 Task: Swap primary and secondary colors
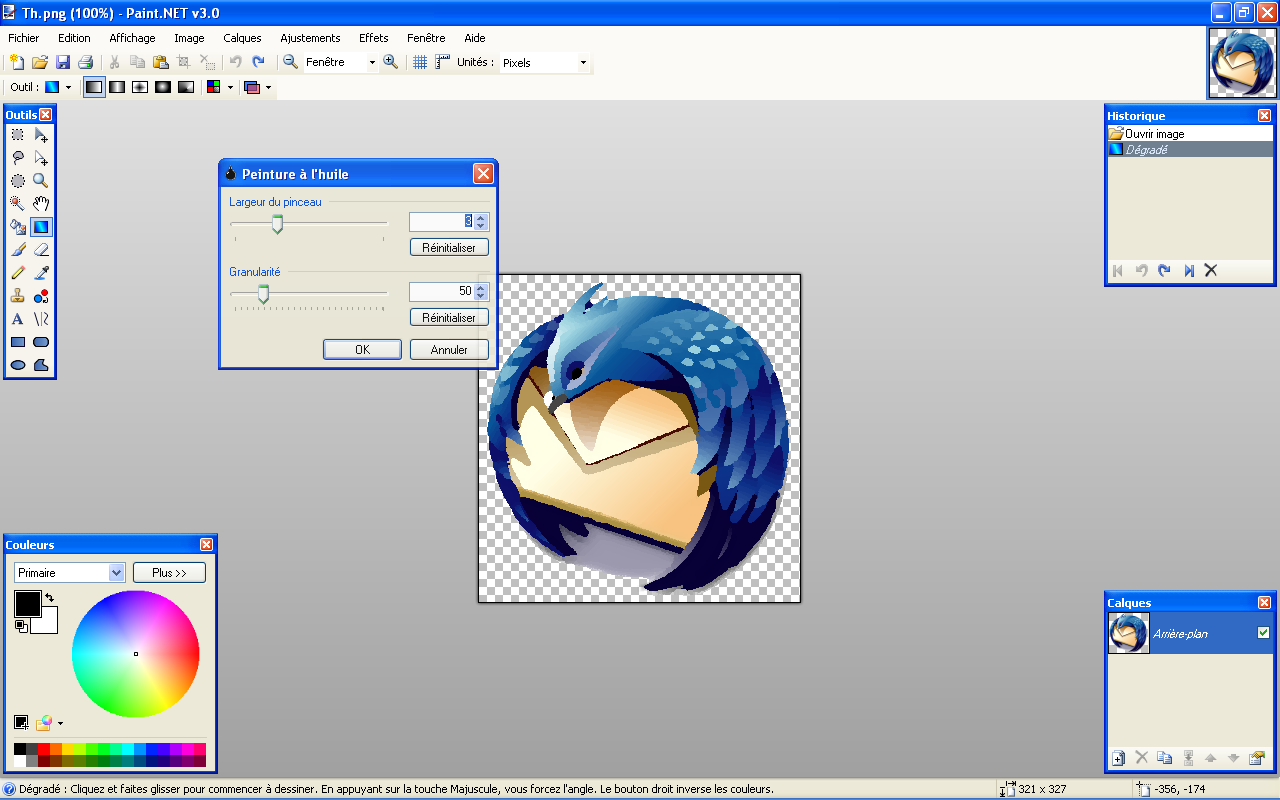(x=49, y=597)
